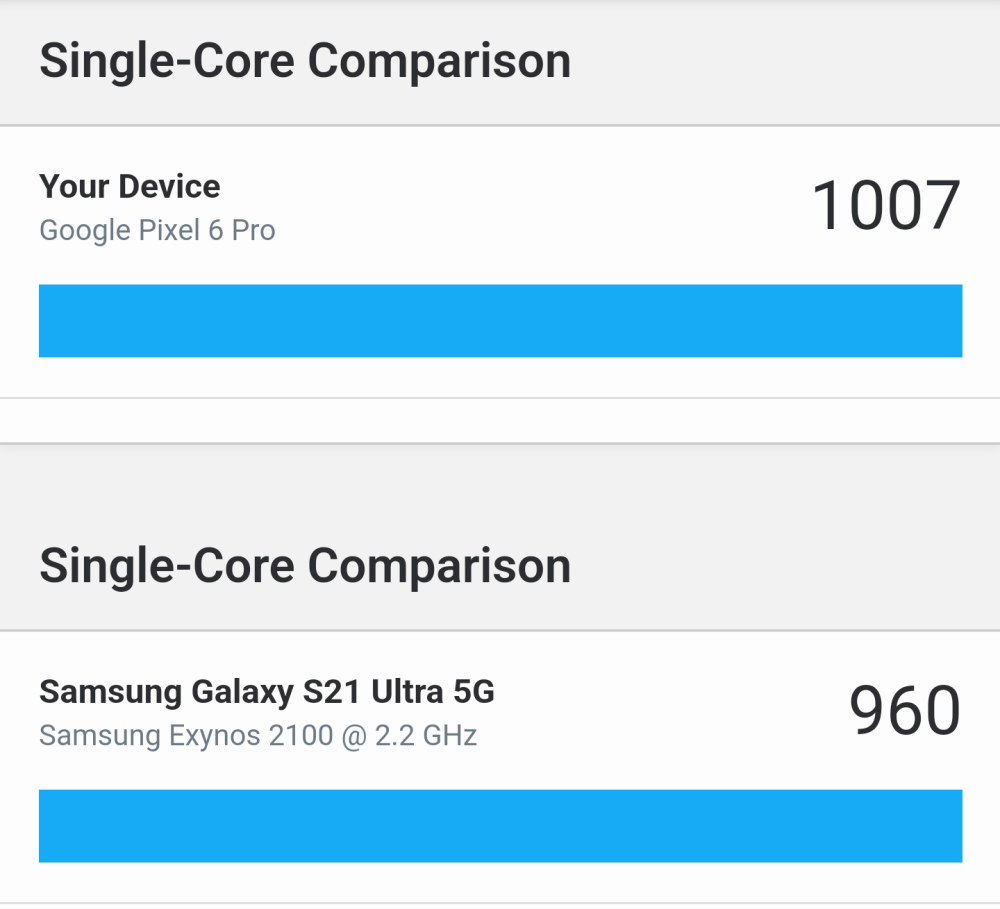
Task: Click the 960 single-core score
Action: pos(904,711)
